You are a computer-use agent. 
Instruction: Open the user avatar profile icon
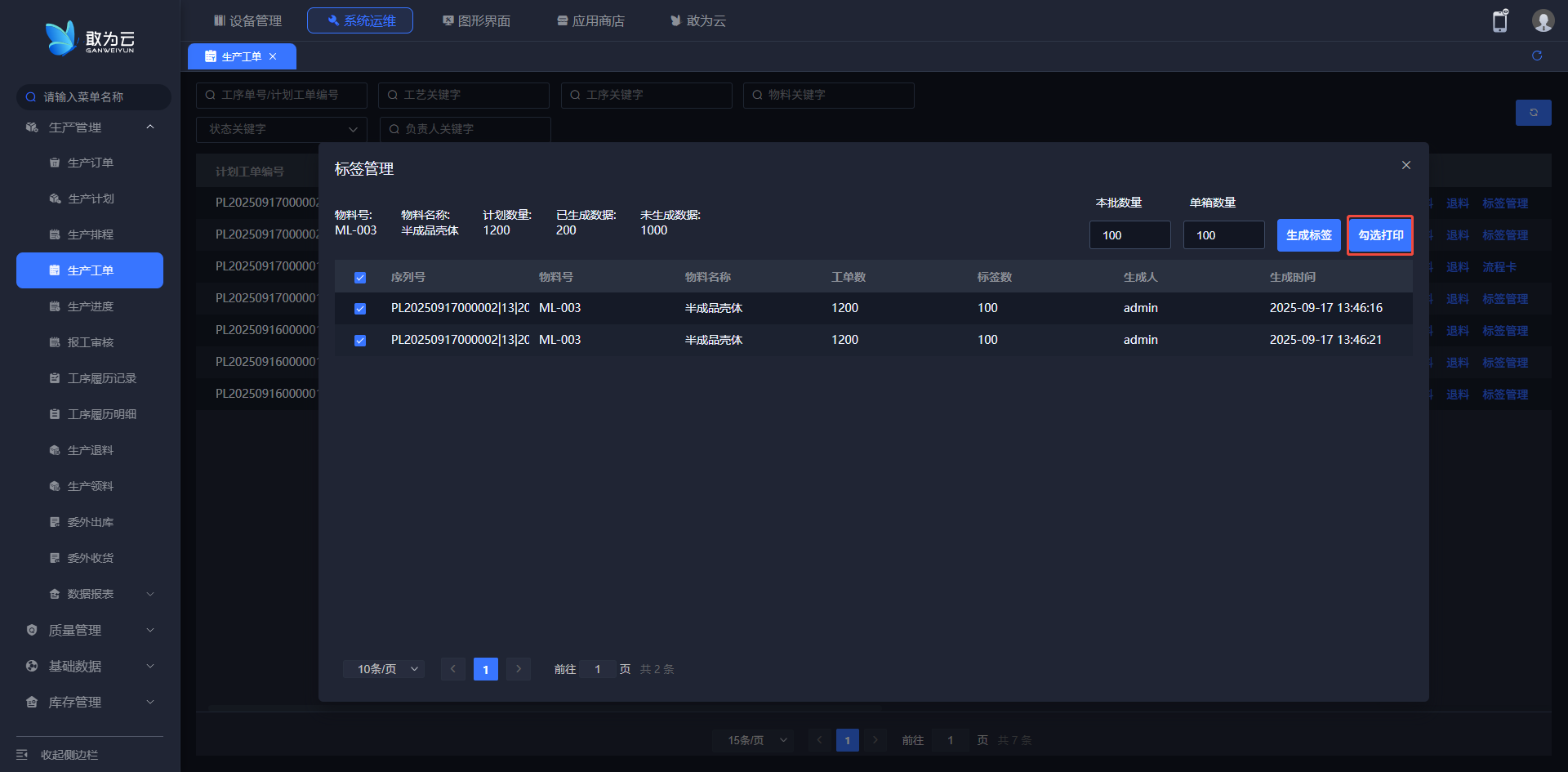tap(1543, 21)
